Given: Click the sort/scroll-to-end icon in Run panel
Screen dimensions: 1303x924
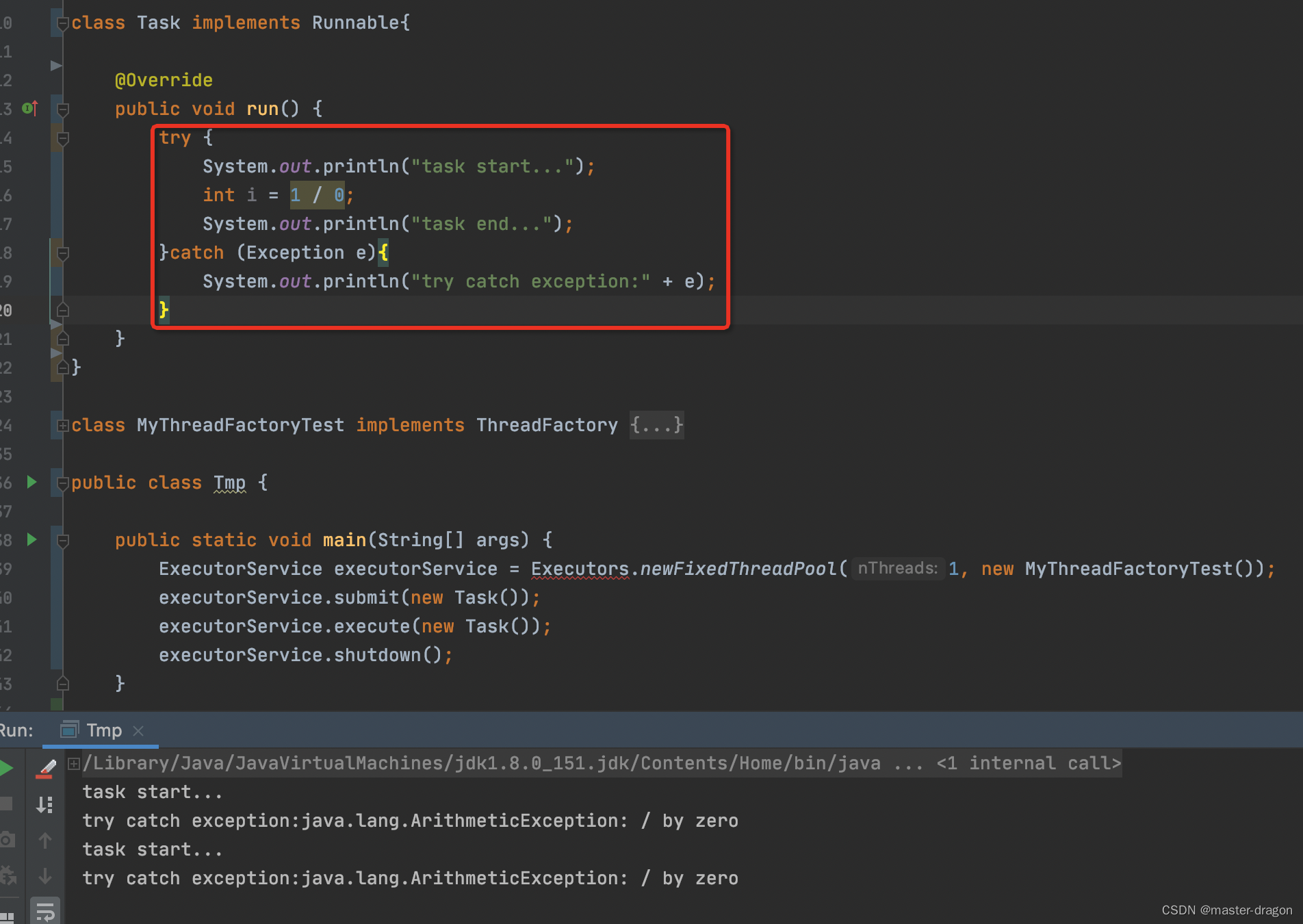Looking at the screenshot, I should pyautogui.click(x=45, y=805).
